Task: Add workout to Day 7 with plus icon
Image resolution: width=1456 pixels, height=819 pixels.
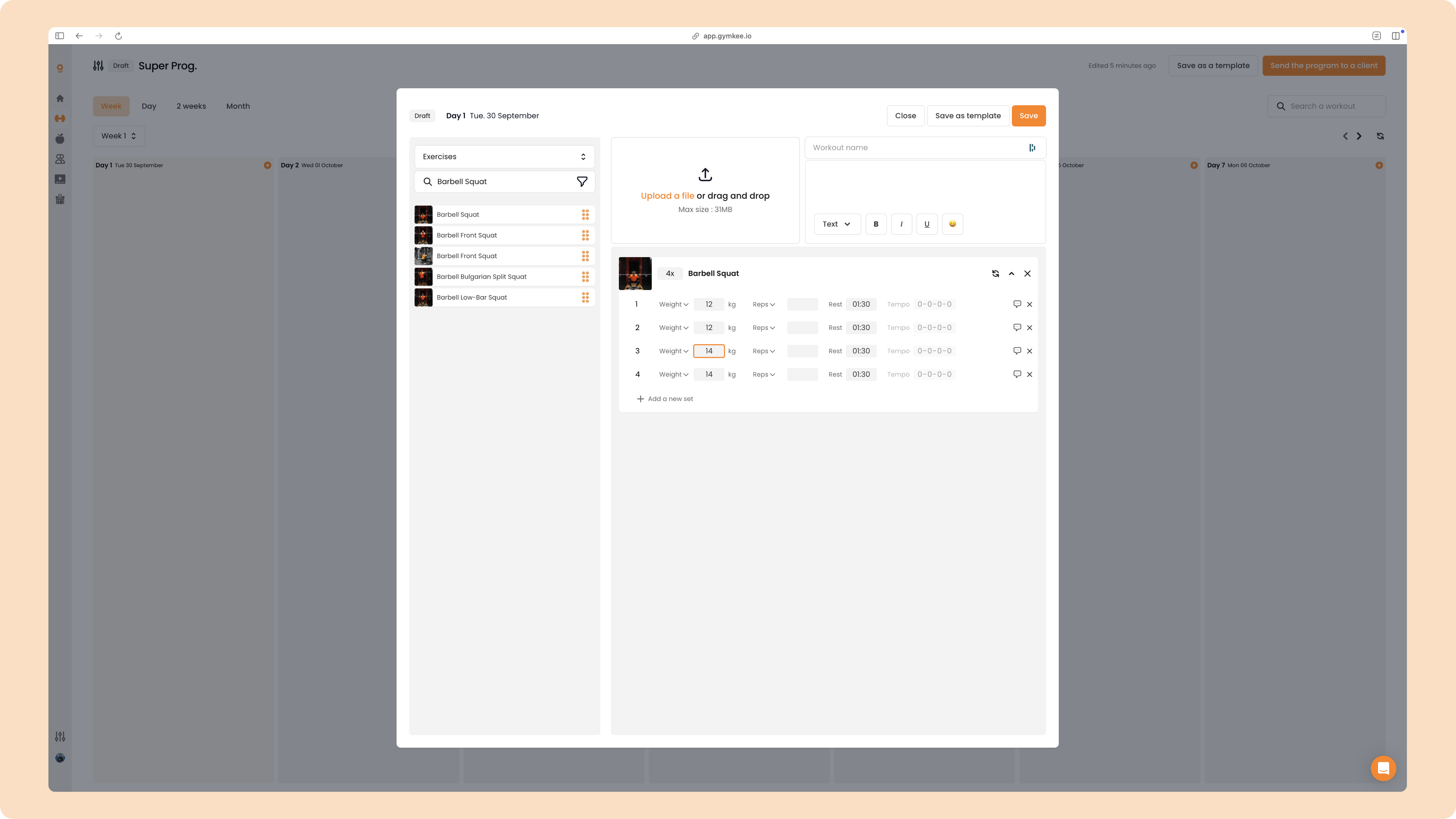Action: tap(1379, 165)
